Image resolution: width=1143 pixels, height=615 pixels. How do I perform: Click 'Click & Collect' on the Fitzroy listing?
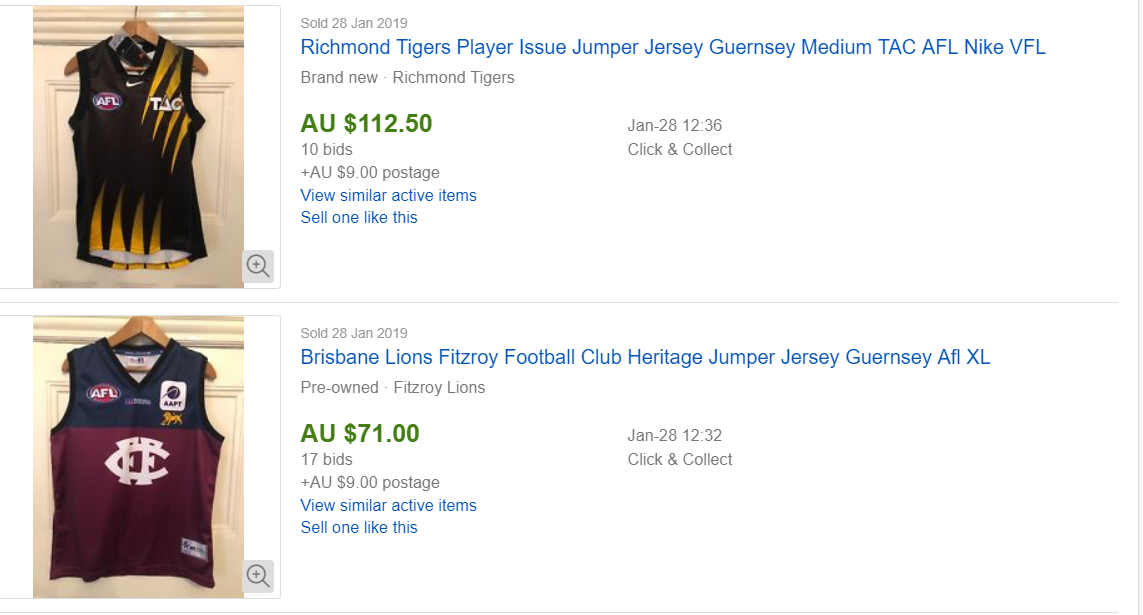[x=680, y=459]
